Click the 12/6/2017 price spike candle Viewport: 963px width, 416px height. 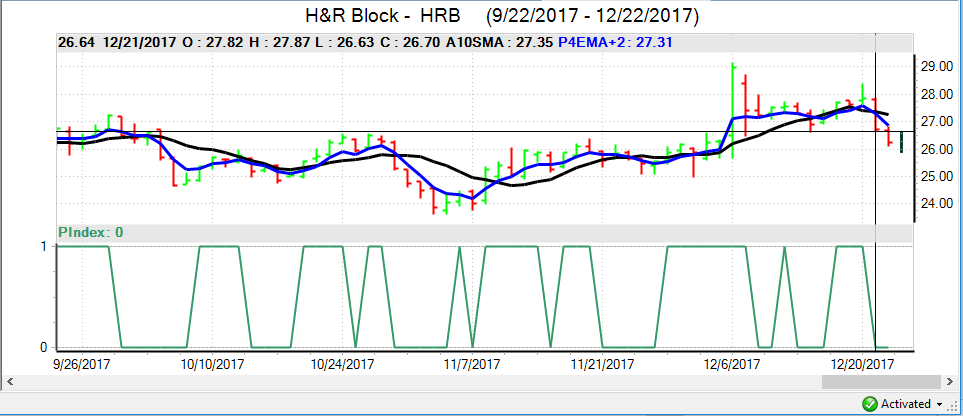[x=733, y=100]
